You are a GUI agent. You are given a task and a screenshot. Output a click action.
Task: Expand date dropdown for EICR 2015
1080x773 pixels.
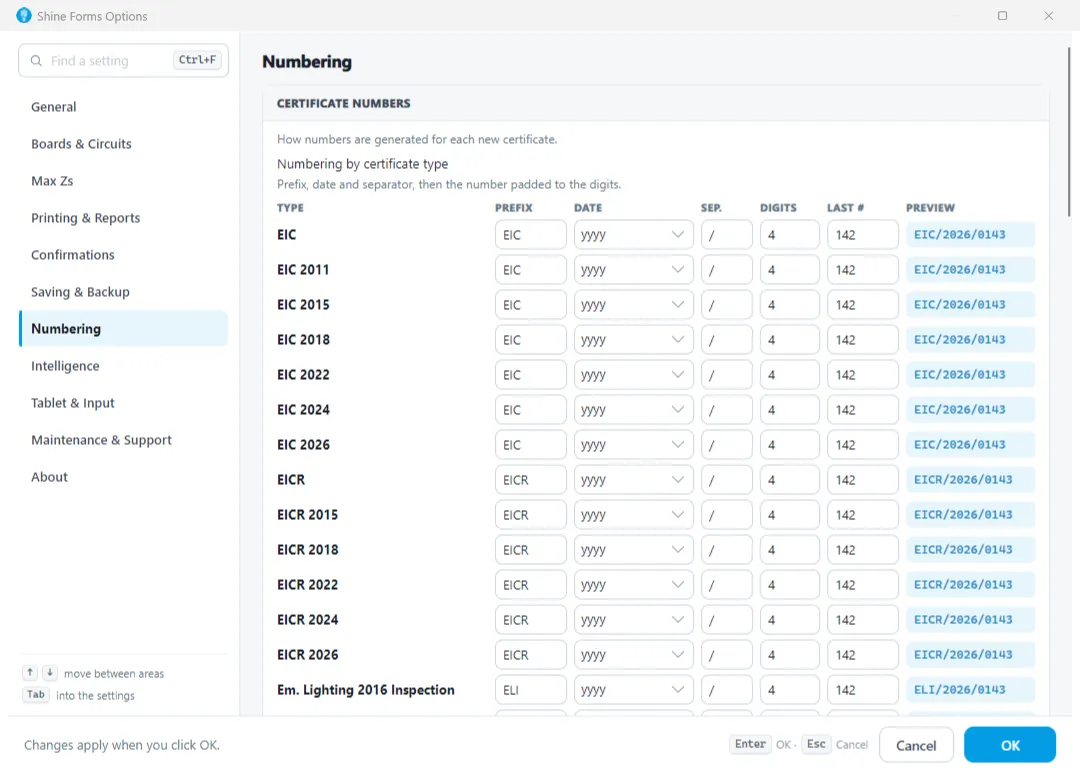[x=633, y=515]
